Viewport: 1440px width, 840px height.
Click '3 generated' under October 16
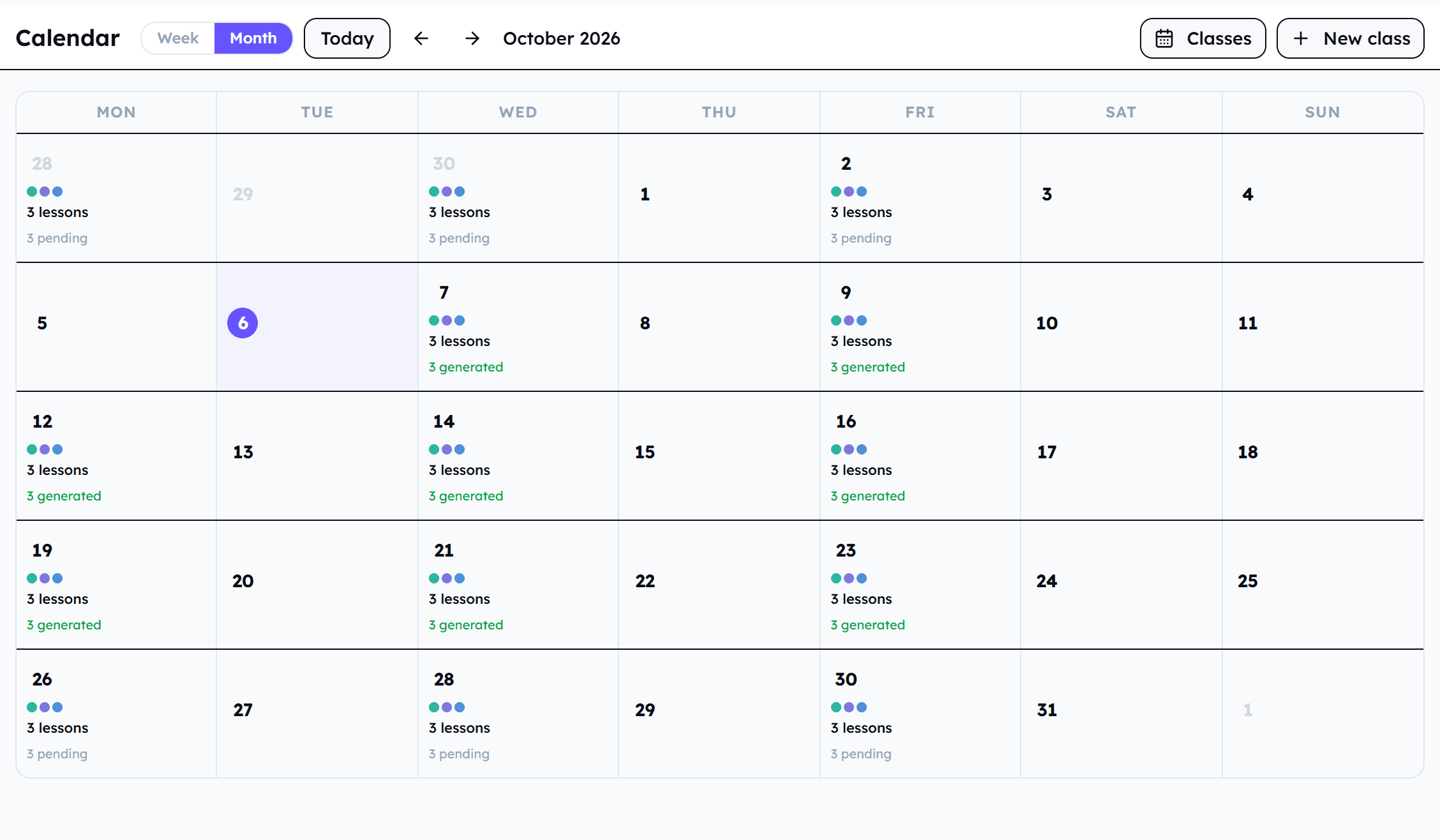[x=868, y=496]
